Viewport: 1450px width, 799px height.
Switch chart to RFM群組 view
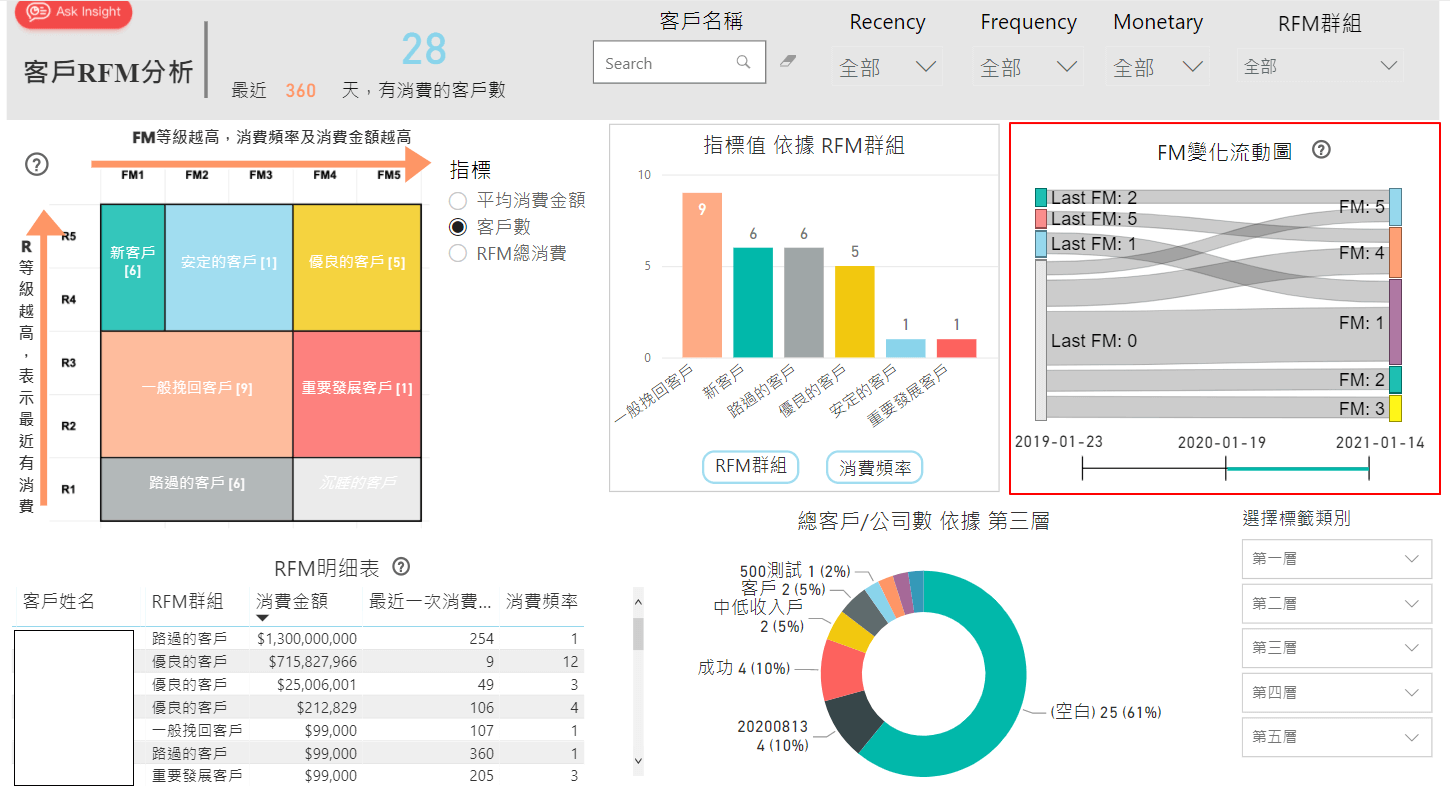point(750,466)
